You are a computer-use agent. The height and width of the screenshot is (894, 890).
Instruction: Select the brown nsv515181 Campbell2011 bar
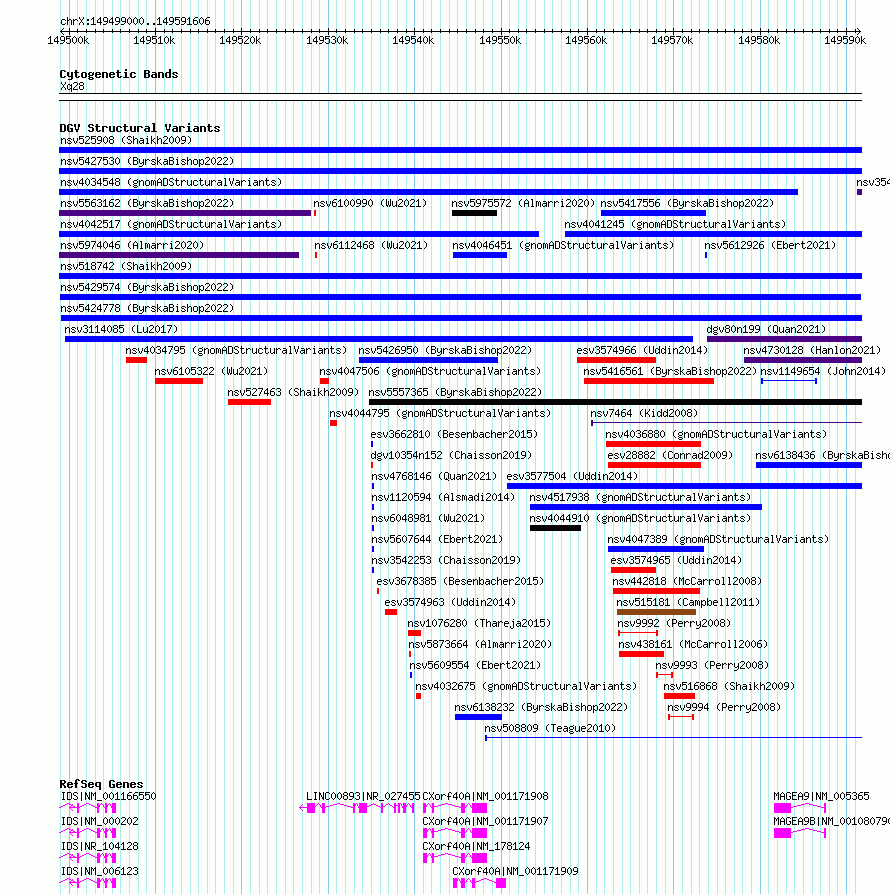tap(656, 613)
